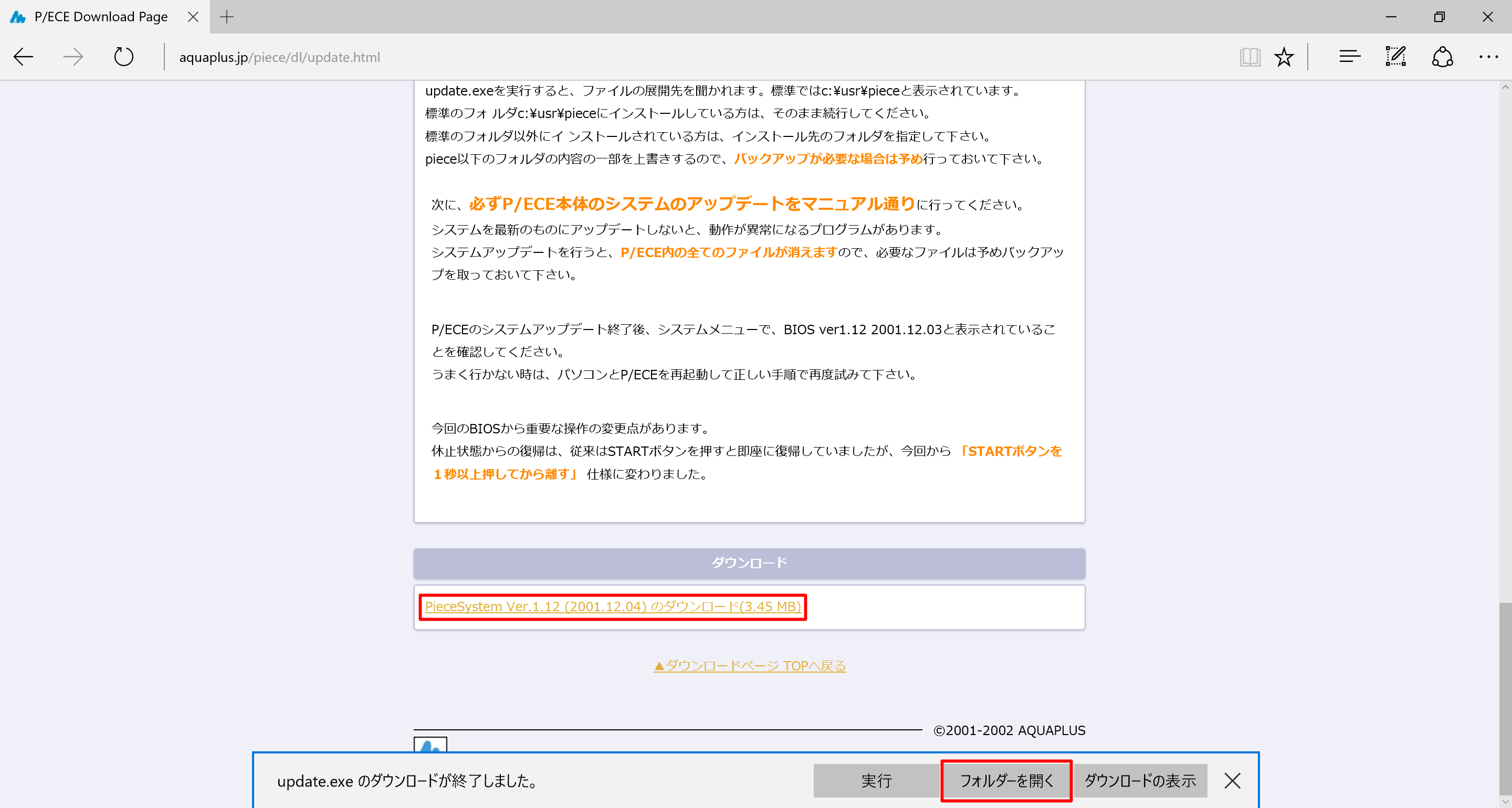1512x808 pixels.
Task: Make a web note with pen icon
Action: pyautogui.click(x=1396, y=57)
